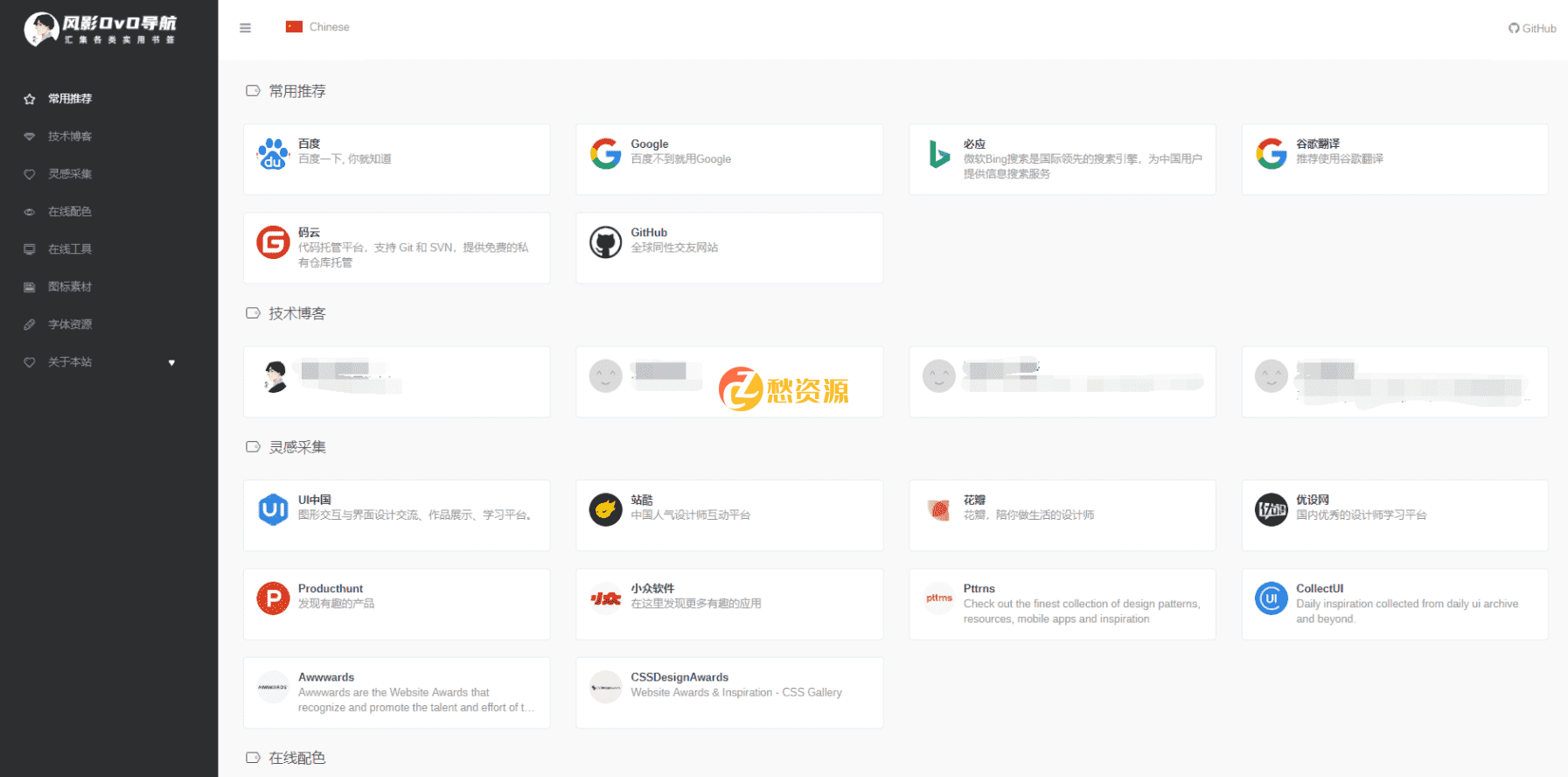Open the CollectUI card title
This screenshot has width=1568, height=777.
pyautogui.click(x=1320, y=589)
